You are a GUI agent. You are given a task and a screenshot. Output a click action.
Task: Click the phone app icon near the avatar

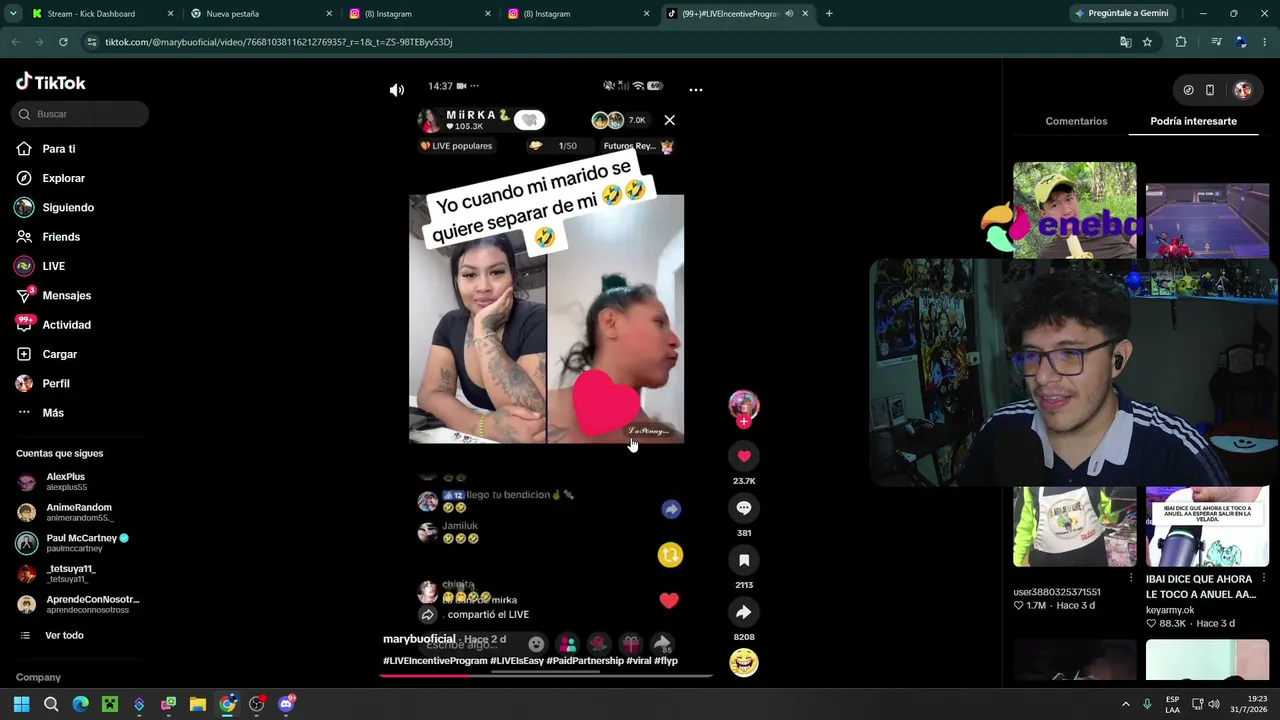click(x=1210, y=90)
